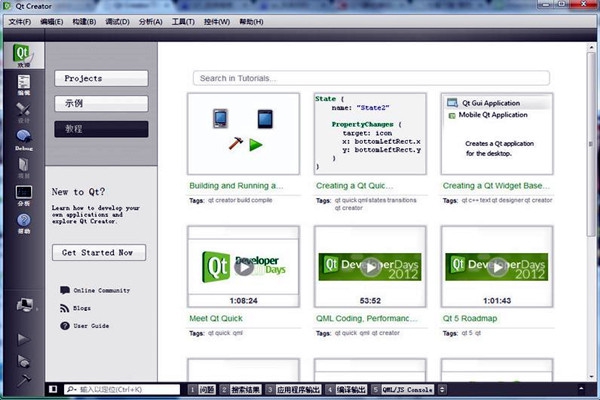600x400 pixels.
Task: Open the Online Community link
Action: (x=101, y=291)
